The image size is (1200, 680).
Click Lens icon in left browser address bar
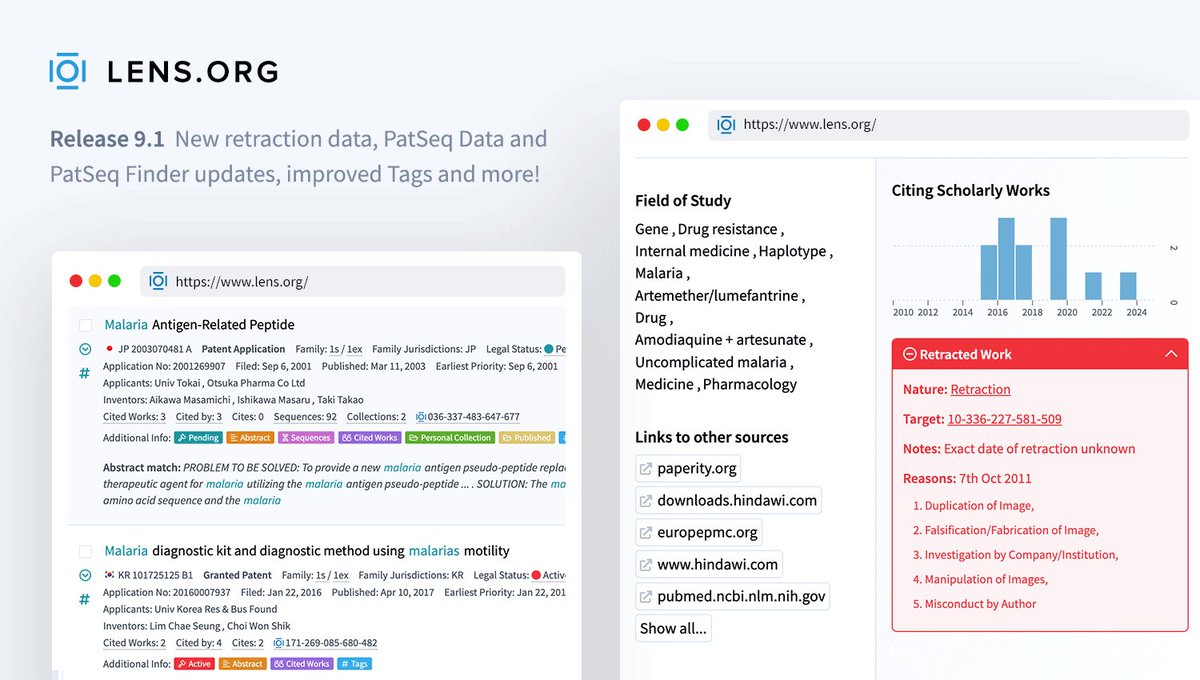tap(158, 281)
